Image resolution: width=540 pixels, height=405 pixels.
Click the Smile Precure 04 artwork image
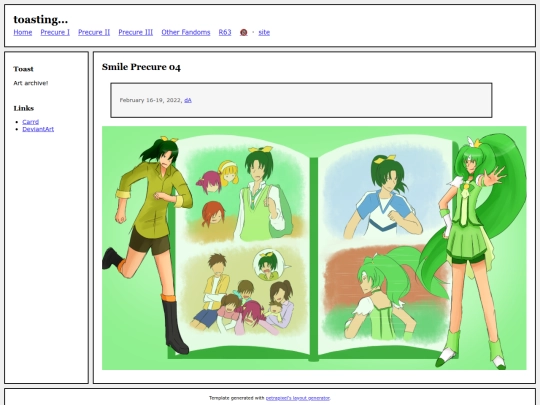[x=314, y=248]
